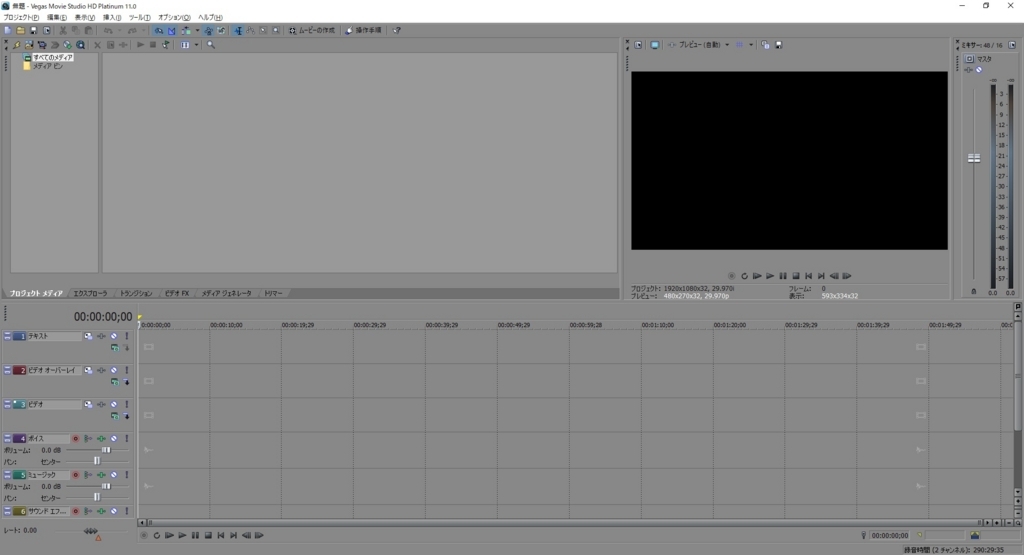Screen dimensions: 1024x555
Task: Click the New Project icon in main toolbar
Action: coord(8,30)
